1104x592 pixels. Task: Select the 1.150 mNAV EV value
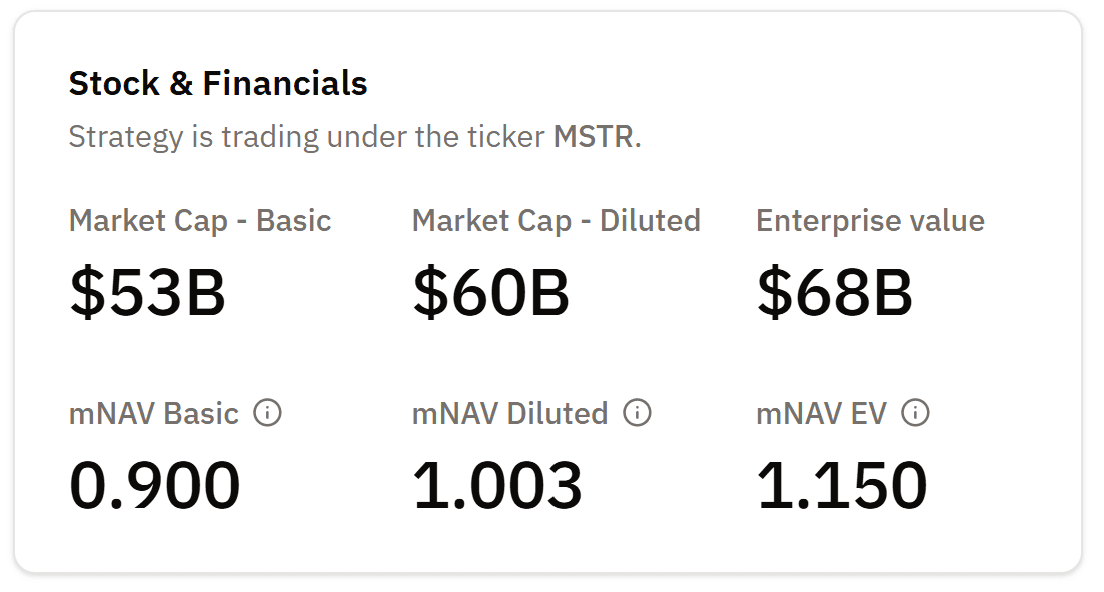(x=842, y=486)
